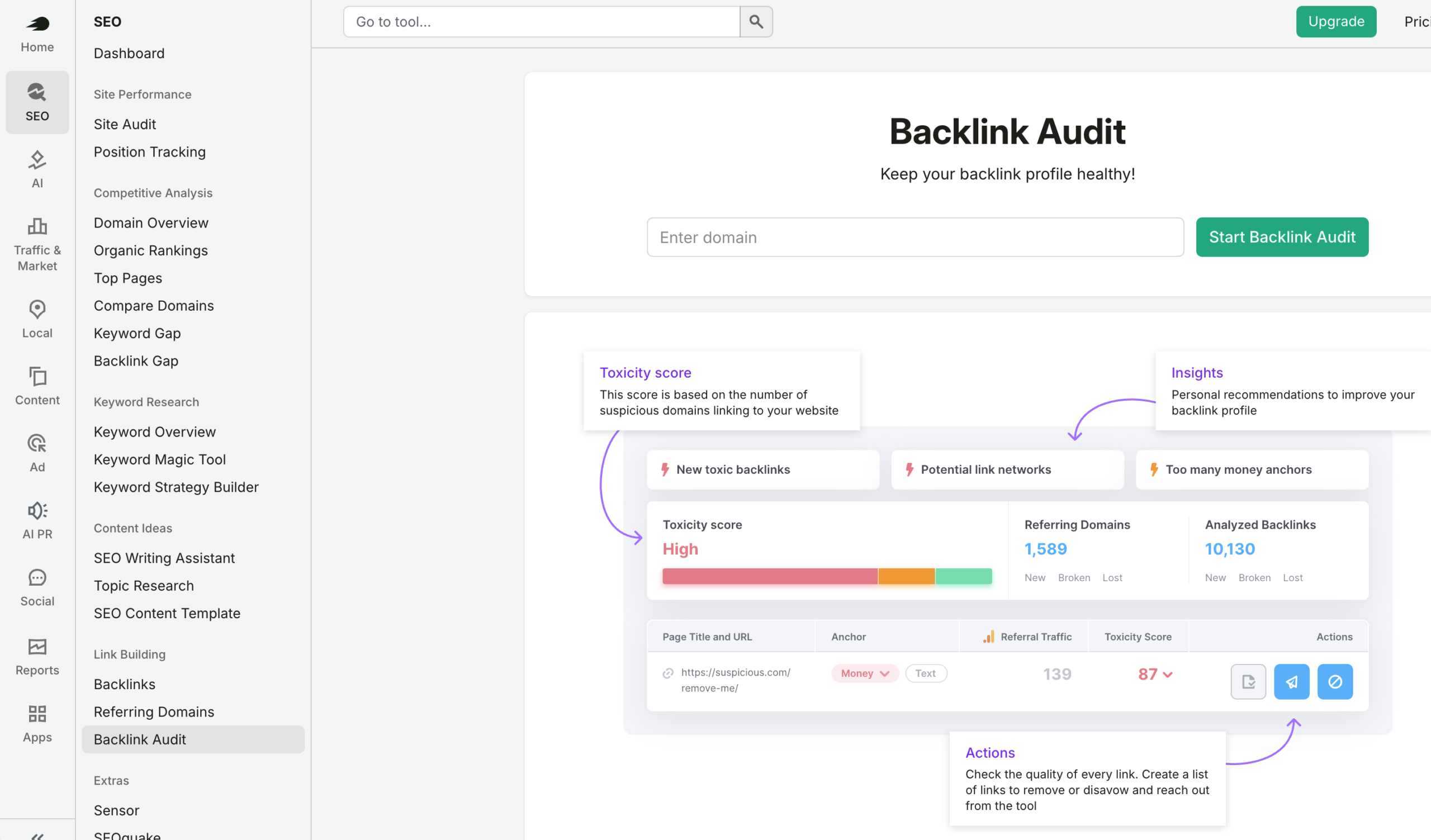This screenshot has width=1431, height=840.
Task: Collapse the sidebar with double-chevron icon
Action: (37, 836)
